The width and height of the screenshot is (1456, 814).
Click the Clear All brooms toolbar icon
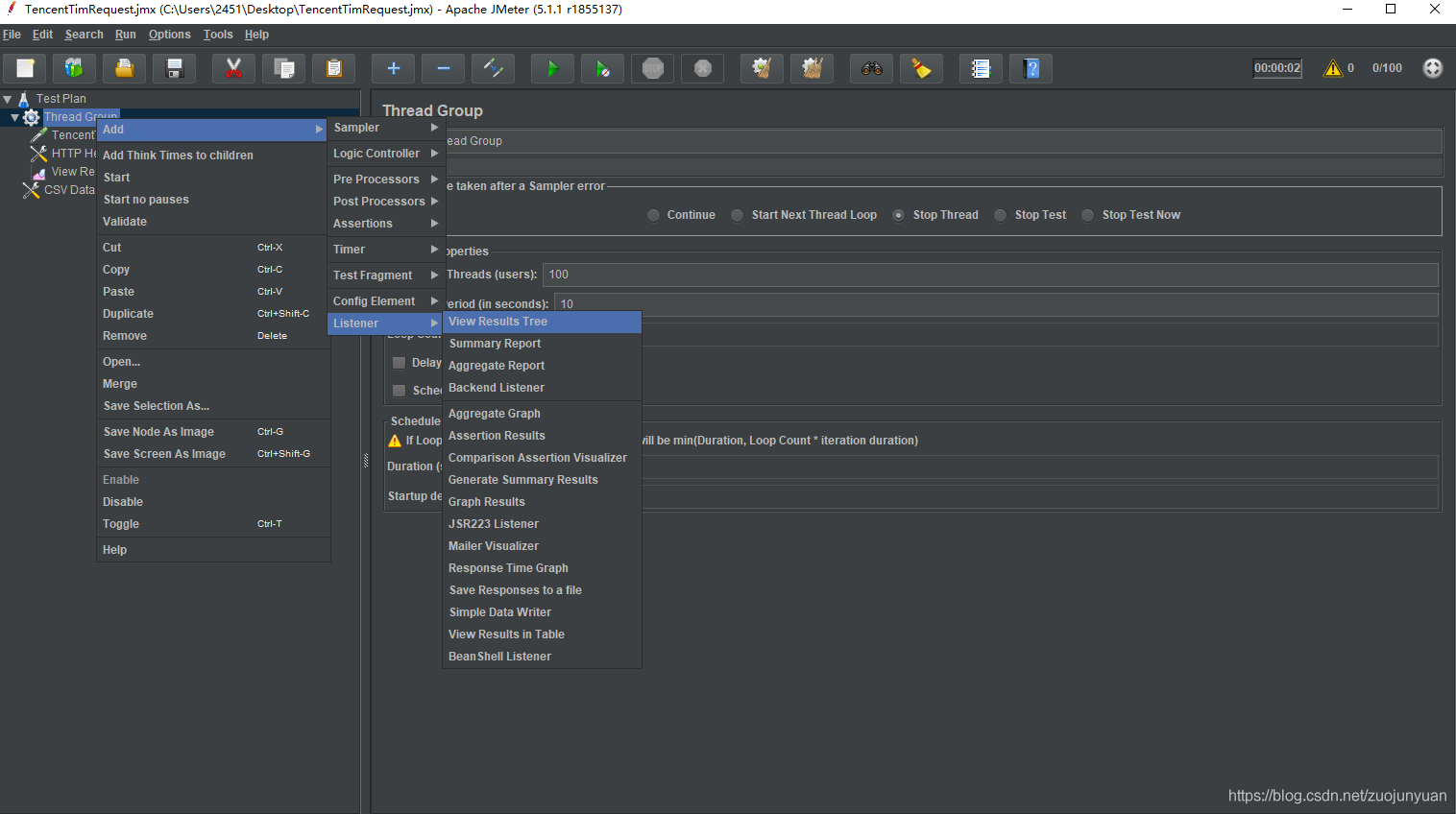tap(812, 68)
